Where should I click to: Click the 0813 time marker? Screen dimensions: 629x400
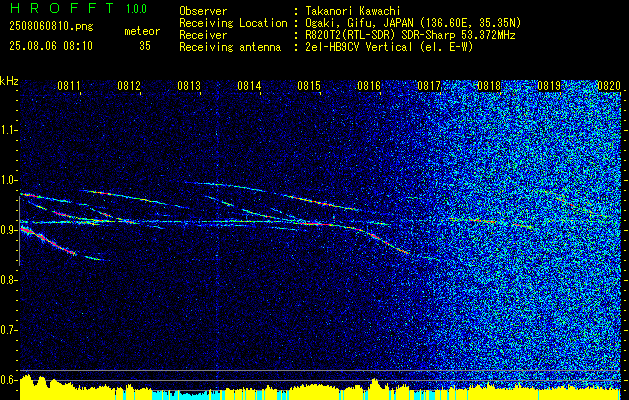click(x=189, y=85)
